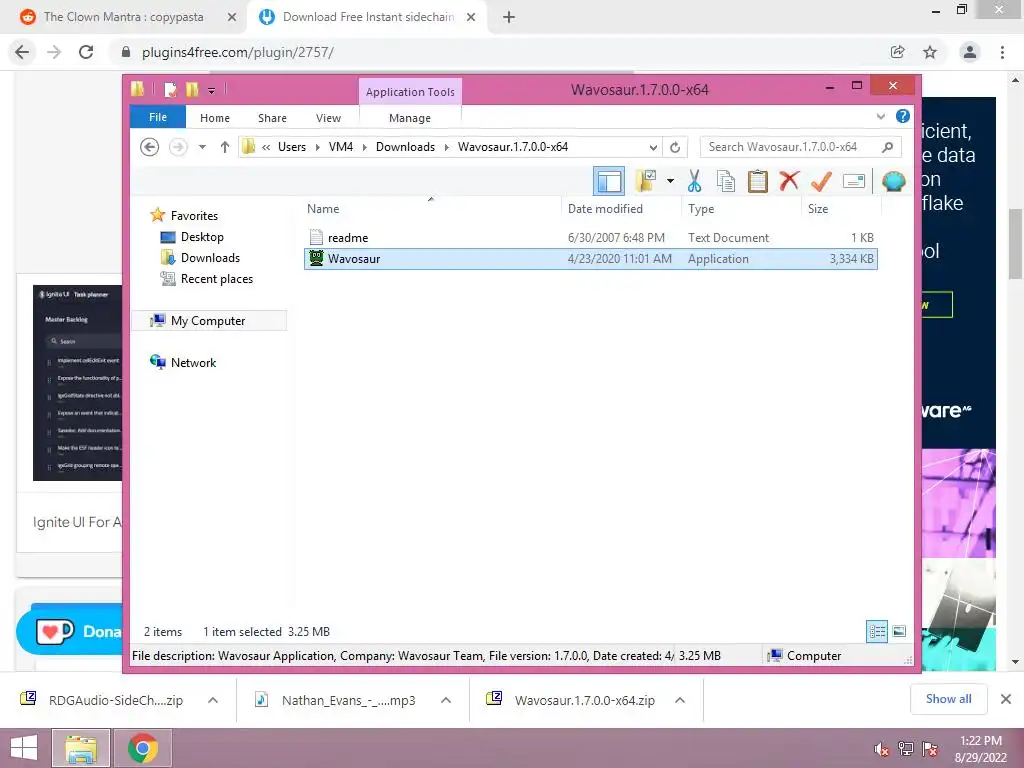Viewport: 1024px width, 768px height.
Task: Open the RDGAudio-SideCh zip download options arrow
Action: tap(213, 700)
